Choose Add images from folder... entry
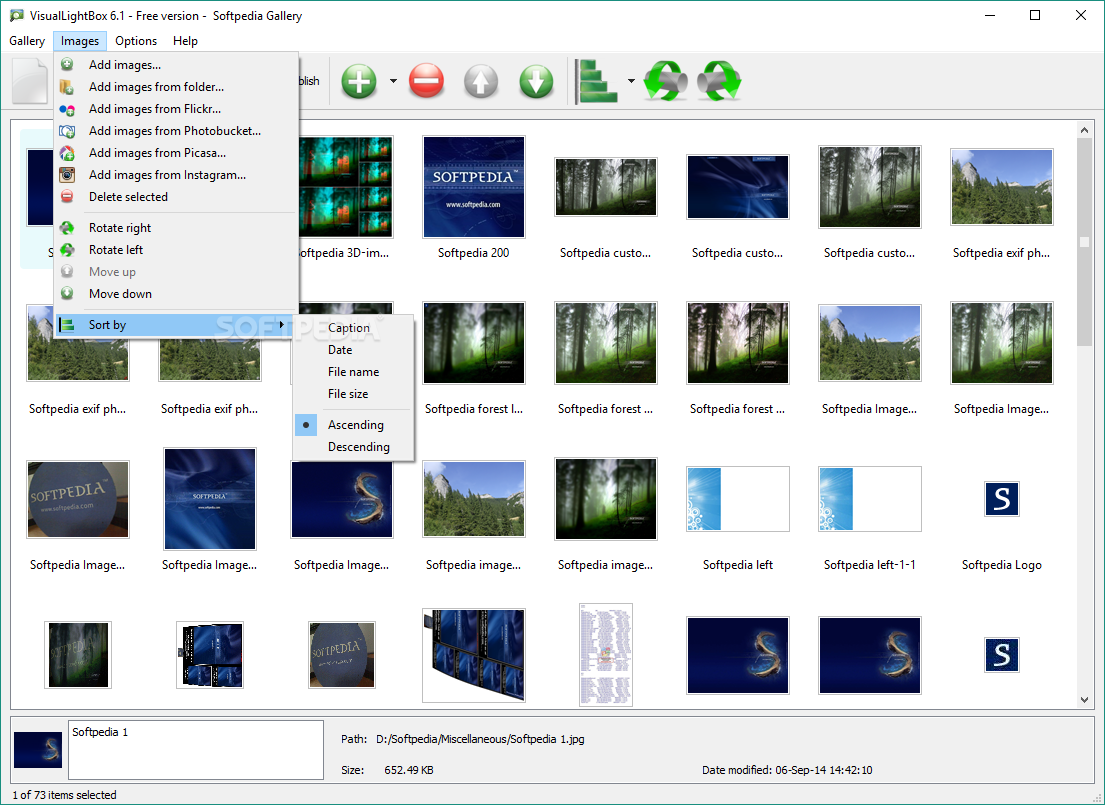Image resolution: width=1105 pixels, height=805 pixels. click(x=176, y=87)
